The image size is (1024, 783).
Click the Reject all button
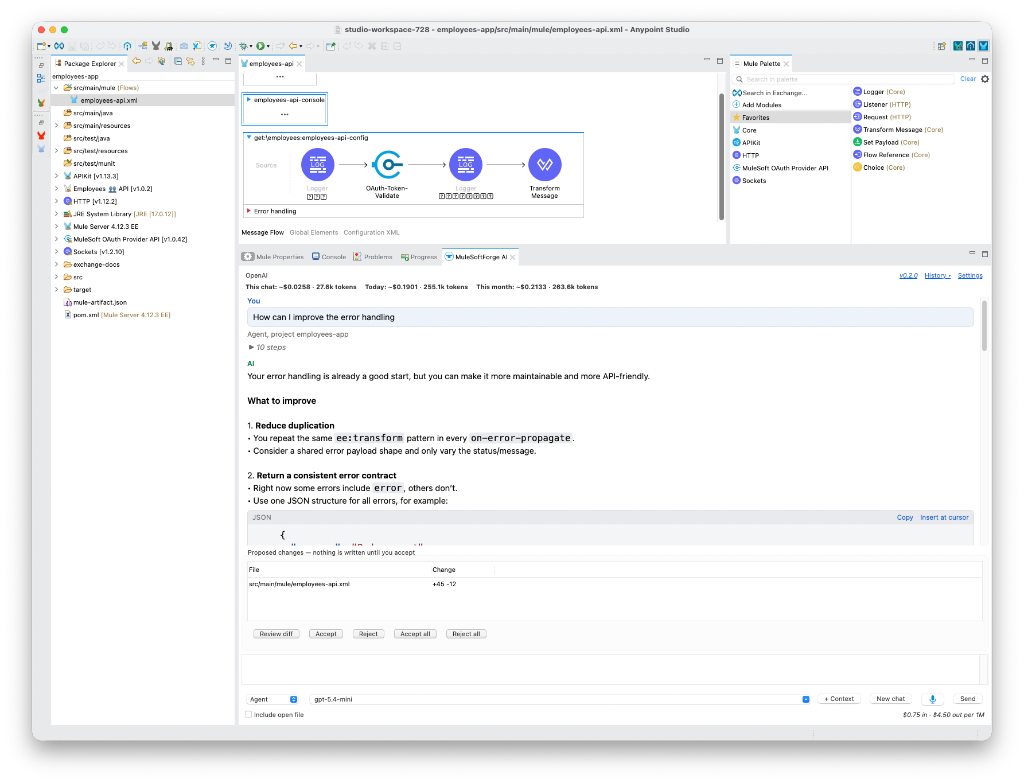coord(466,633)
